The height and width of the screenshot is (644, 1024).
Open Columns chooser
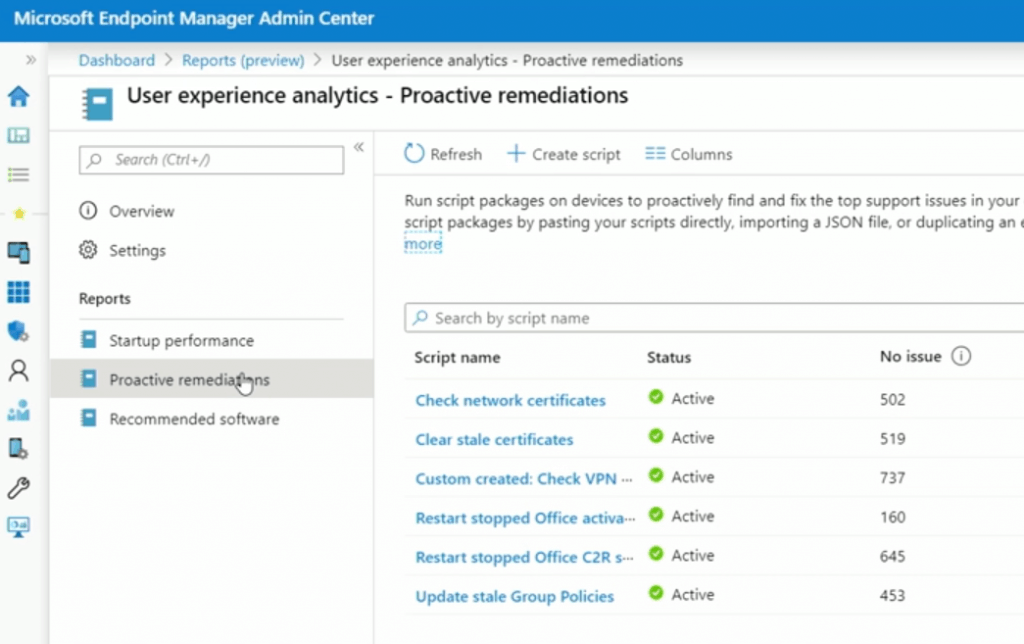688,154
